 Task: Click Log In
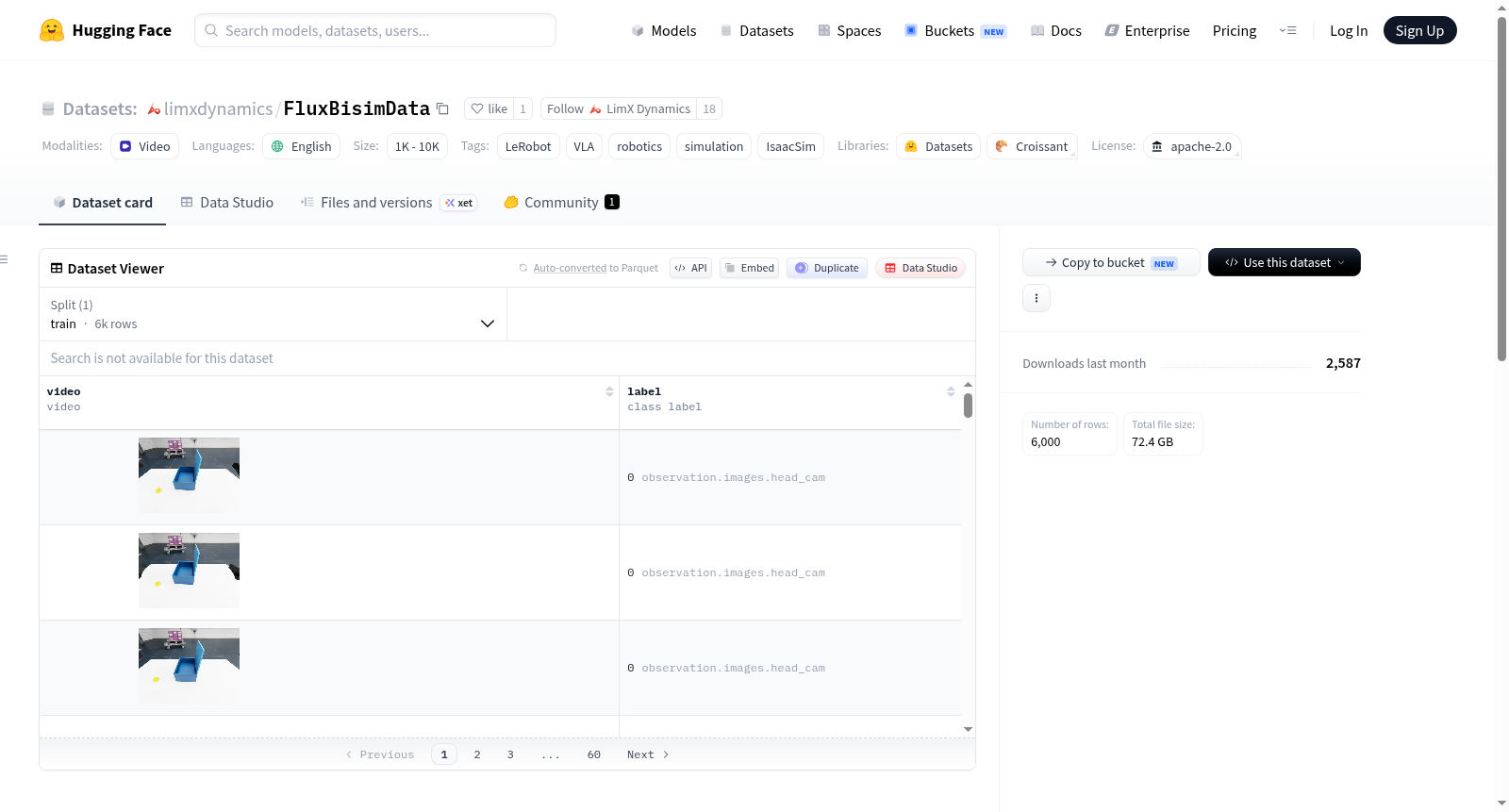coord(1349,30)
